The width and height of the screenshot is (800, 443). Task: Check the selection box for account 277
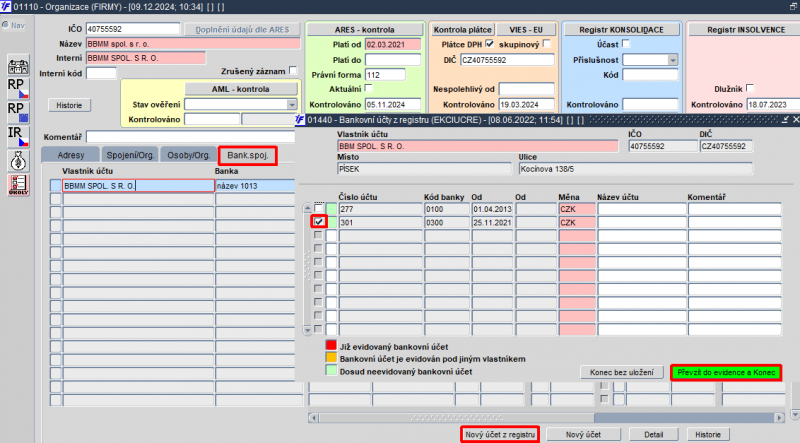pos(318,208)
